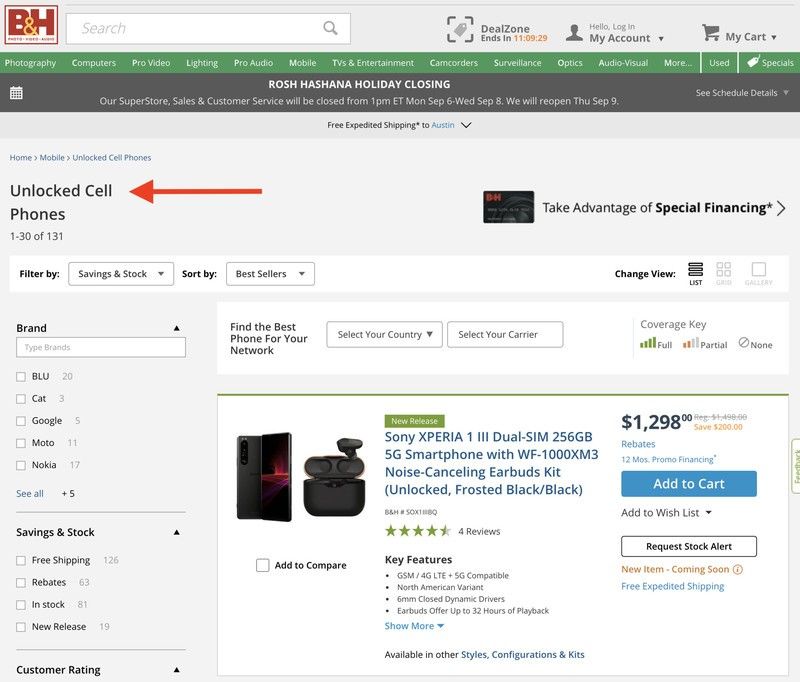Open the Savings & Stock filter dropdown
The height and width of the screenshot is (682, 800).
121,274
